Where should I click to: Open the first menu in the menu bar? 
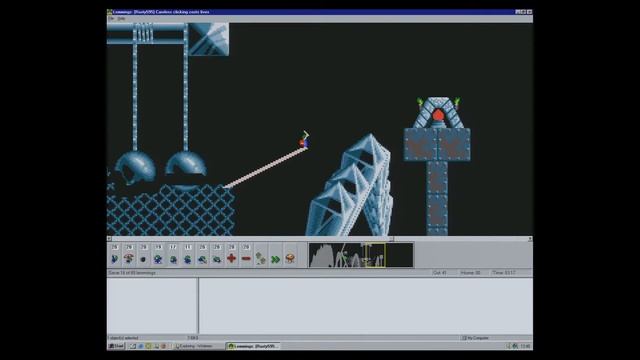tap(111, 19)
